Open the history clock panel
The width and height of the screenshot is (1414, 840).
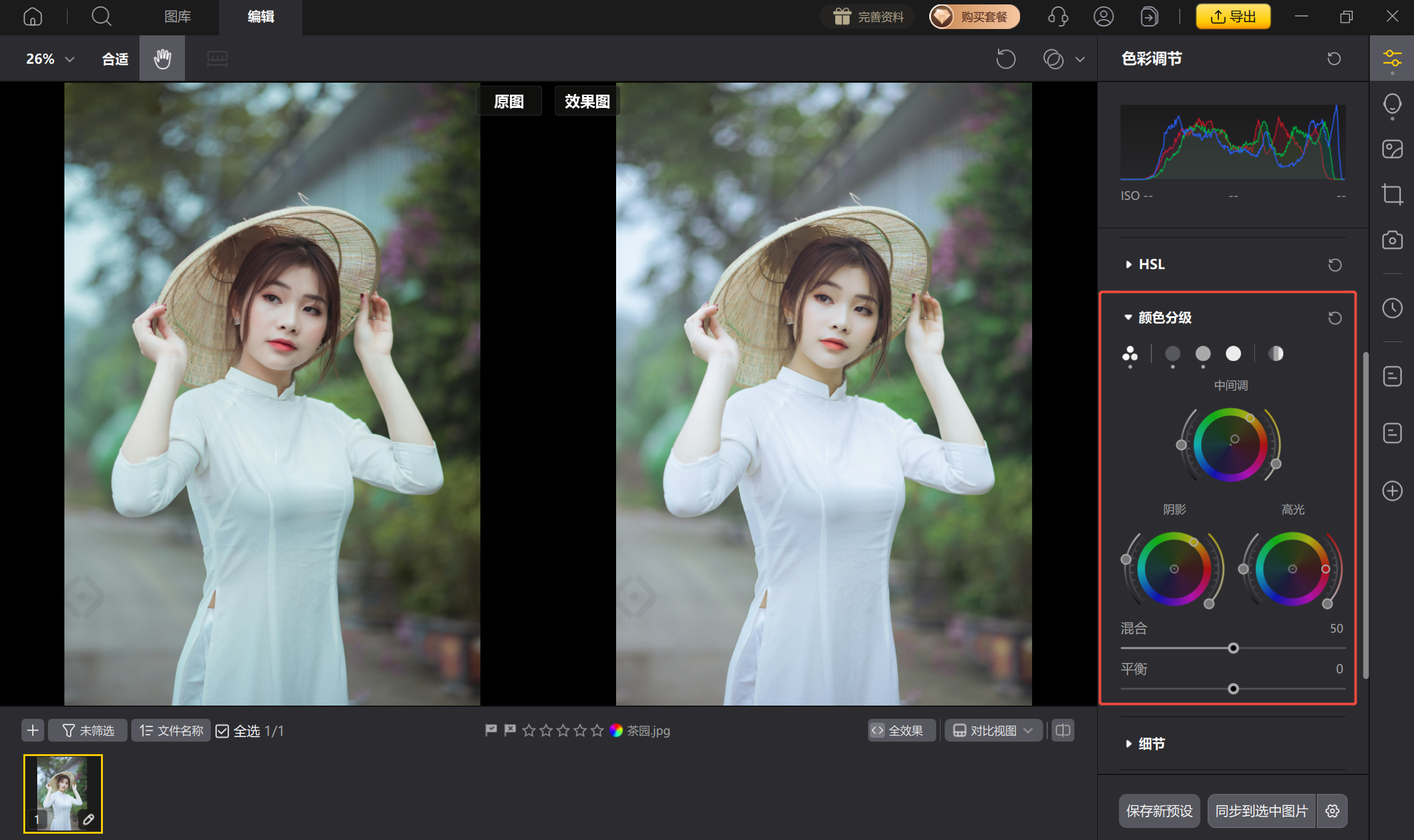pos(1392,308)
